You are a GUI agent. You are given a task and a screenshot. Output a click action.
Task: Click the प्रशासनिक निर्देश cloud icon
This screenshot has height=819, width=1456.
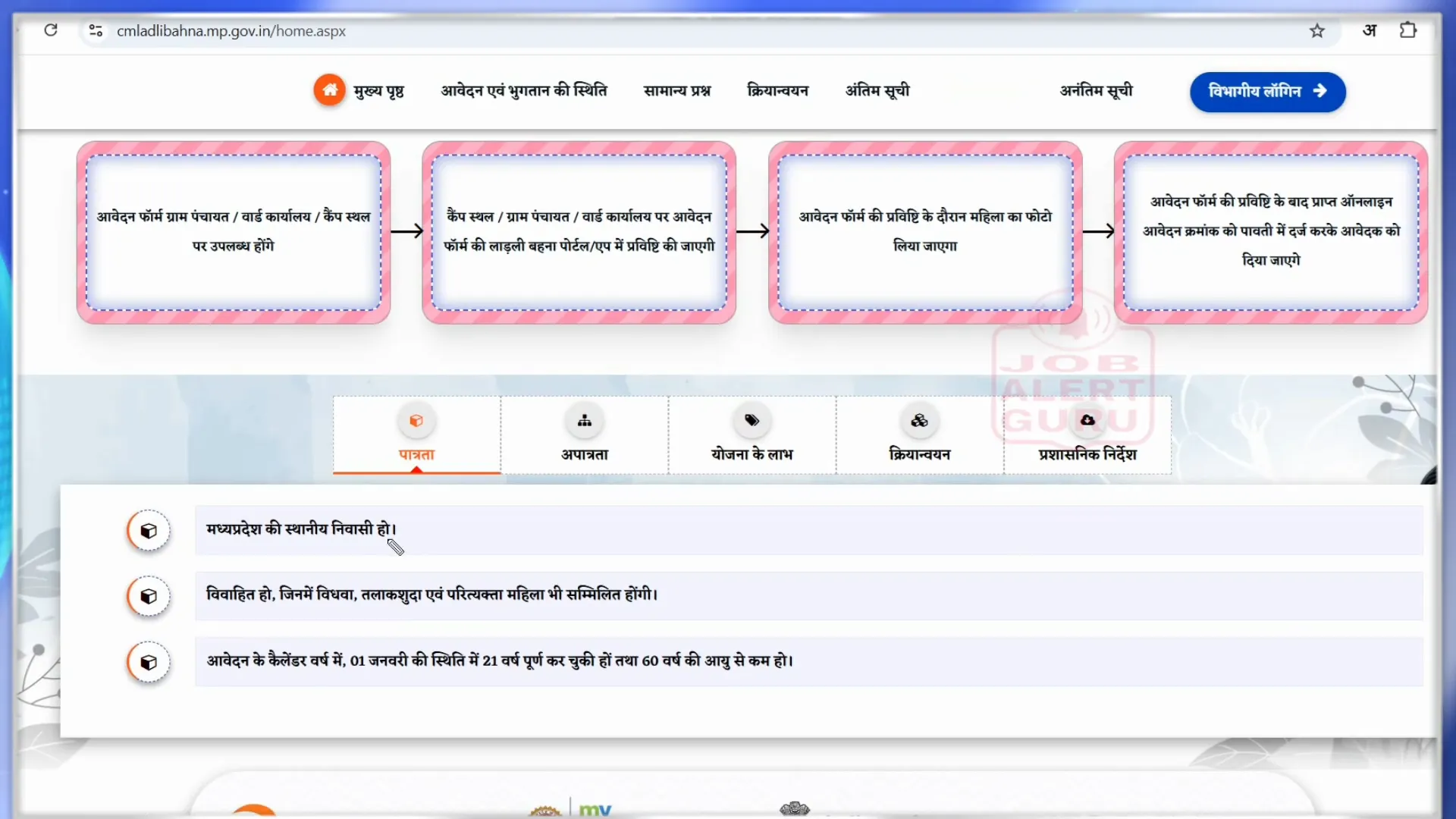point(1087,421)
